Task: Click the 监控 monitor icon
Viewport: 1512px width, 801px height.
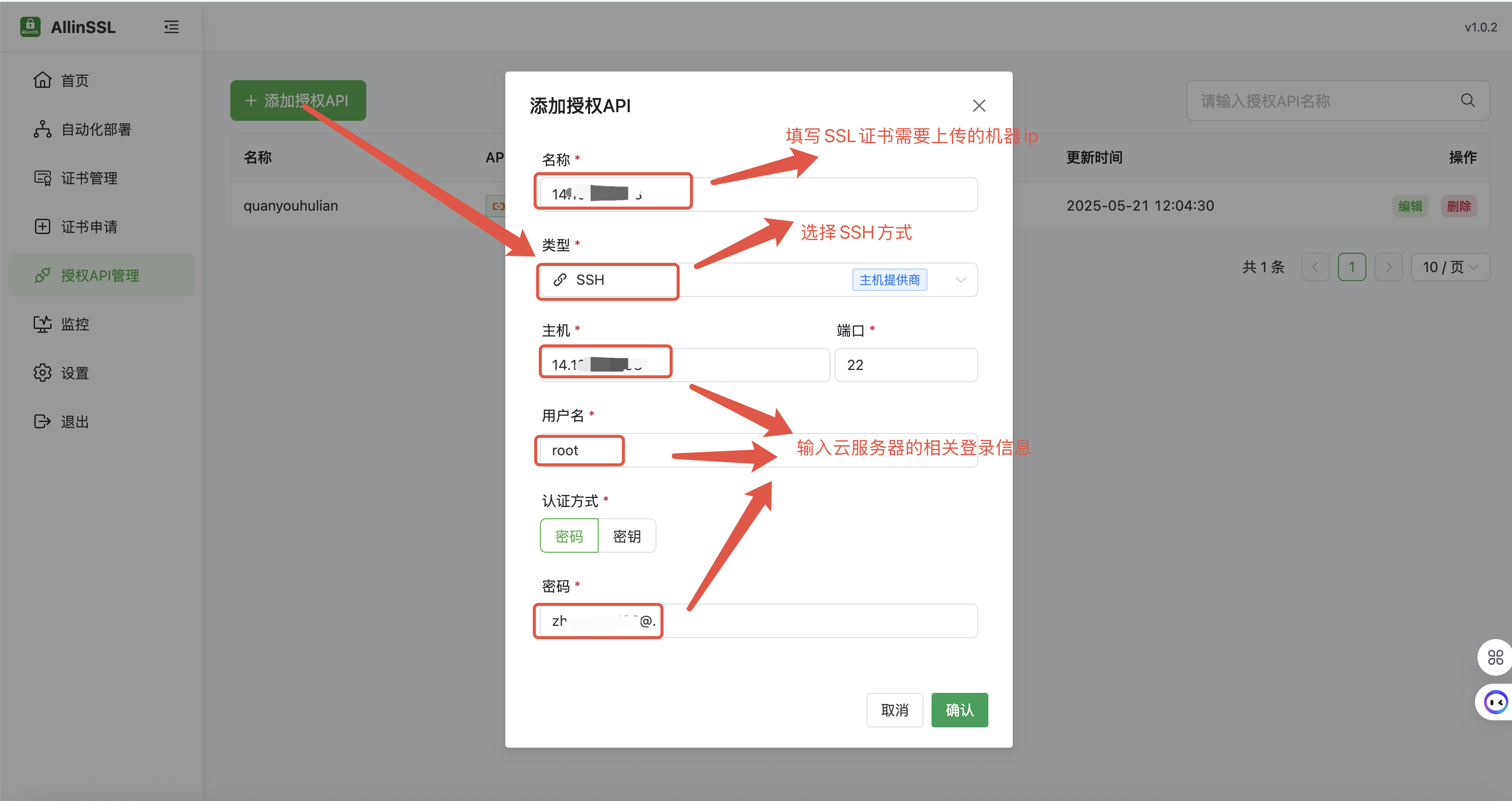Action: (42, 323)
